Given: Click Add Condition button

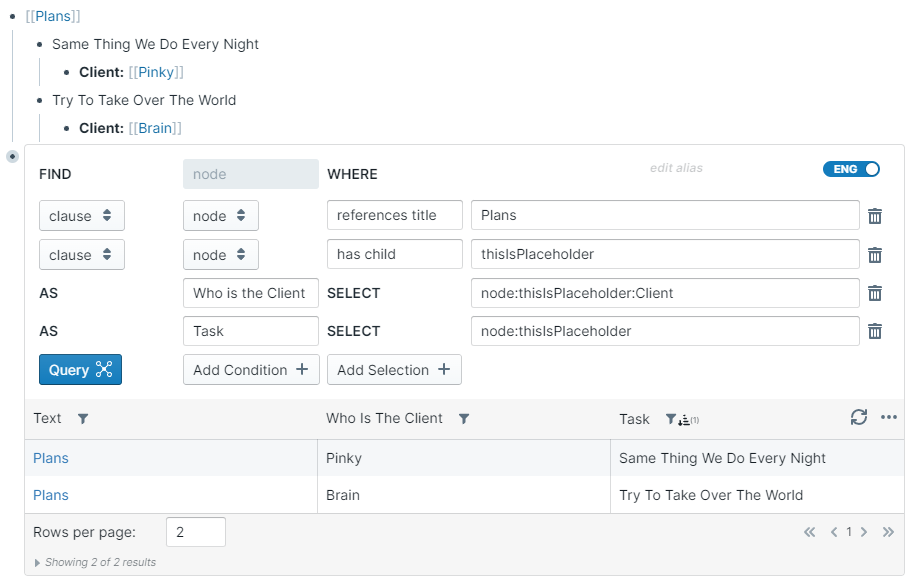Looking at the screenshot, I should [x=251, y=370].
